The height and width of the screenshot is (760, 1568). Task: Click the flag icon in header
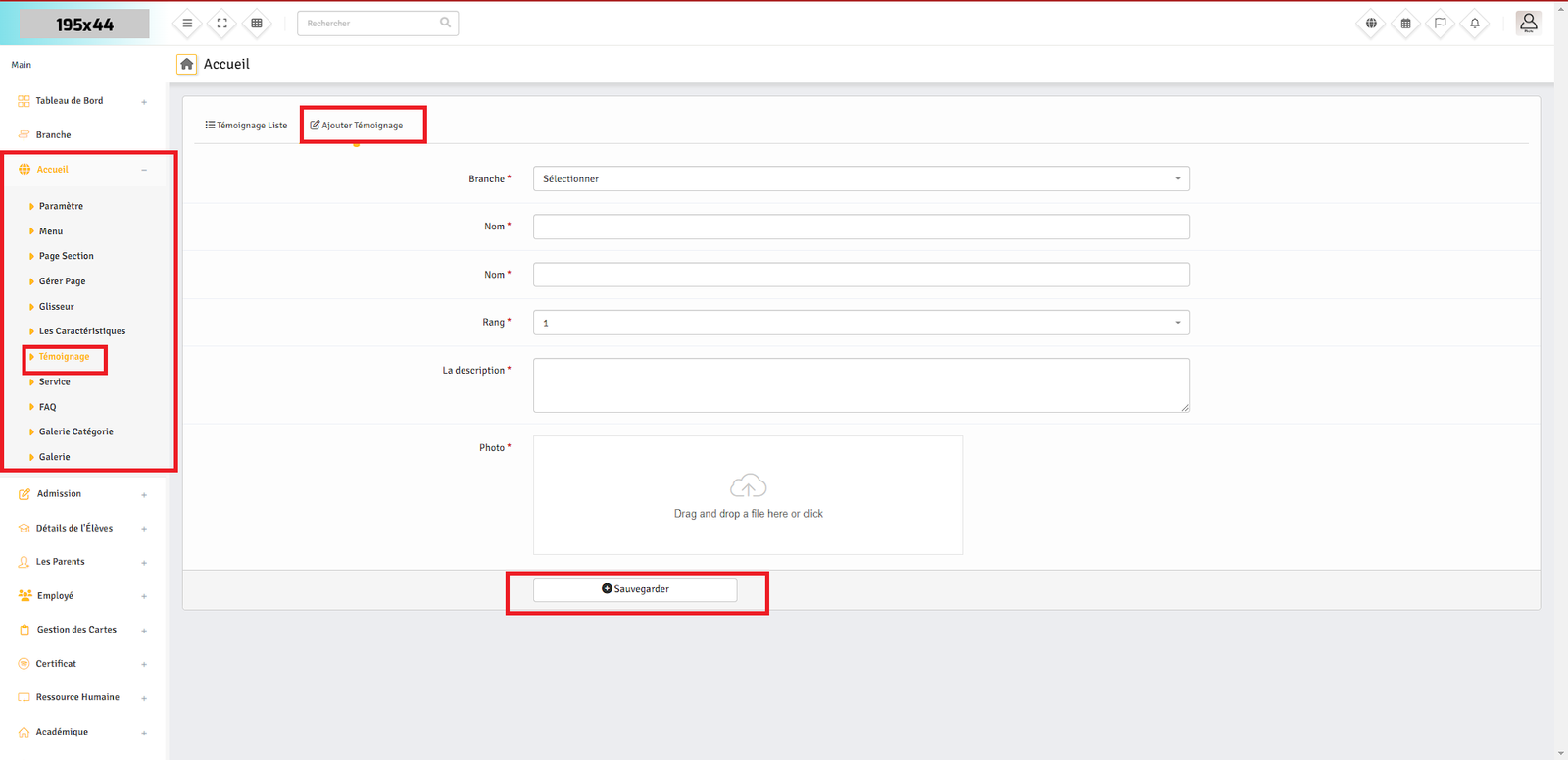point(1440,24)
